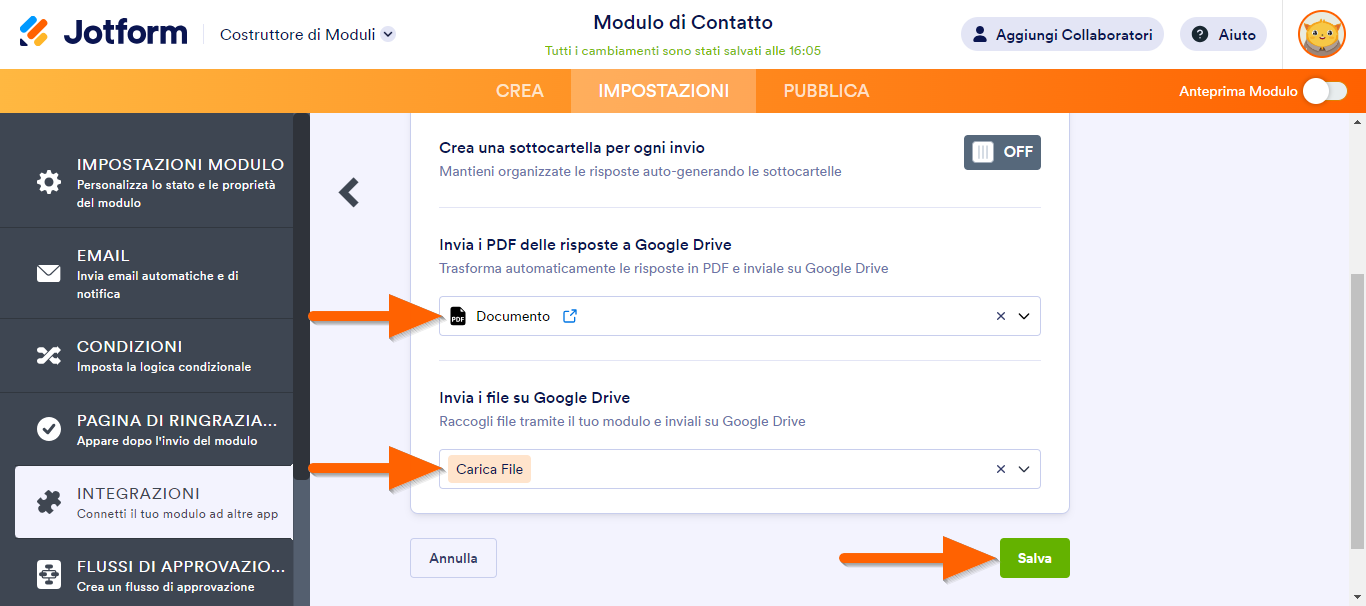Click the Annulla button

point(453,558)
